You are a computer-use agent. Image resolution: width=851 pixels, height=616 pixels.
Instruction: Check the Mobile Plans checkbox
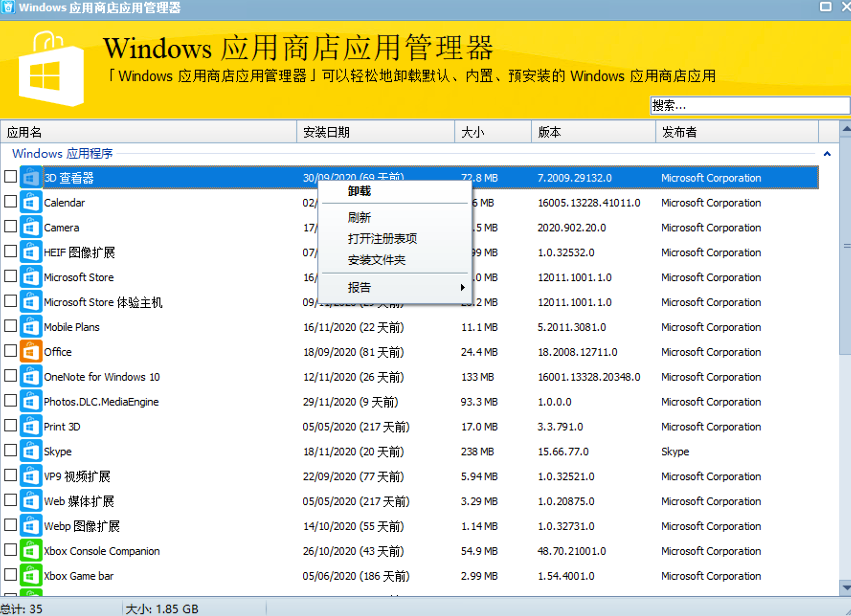[x=10, y=326]
